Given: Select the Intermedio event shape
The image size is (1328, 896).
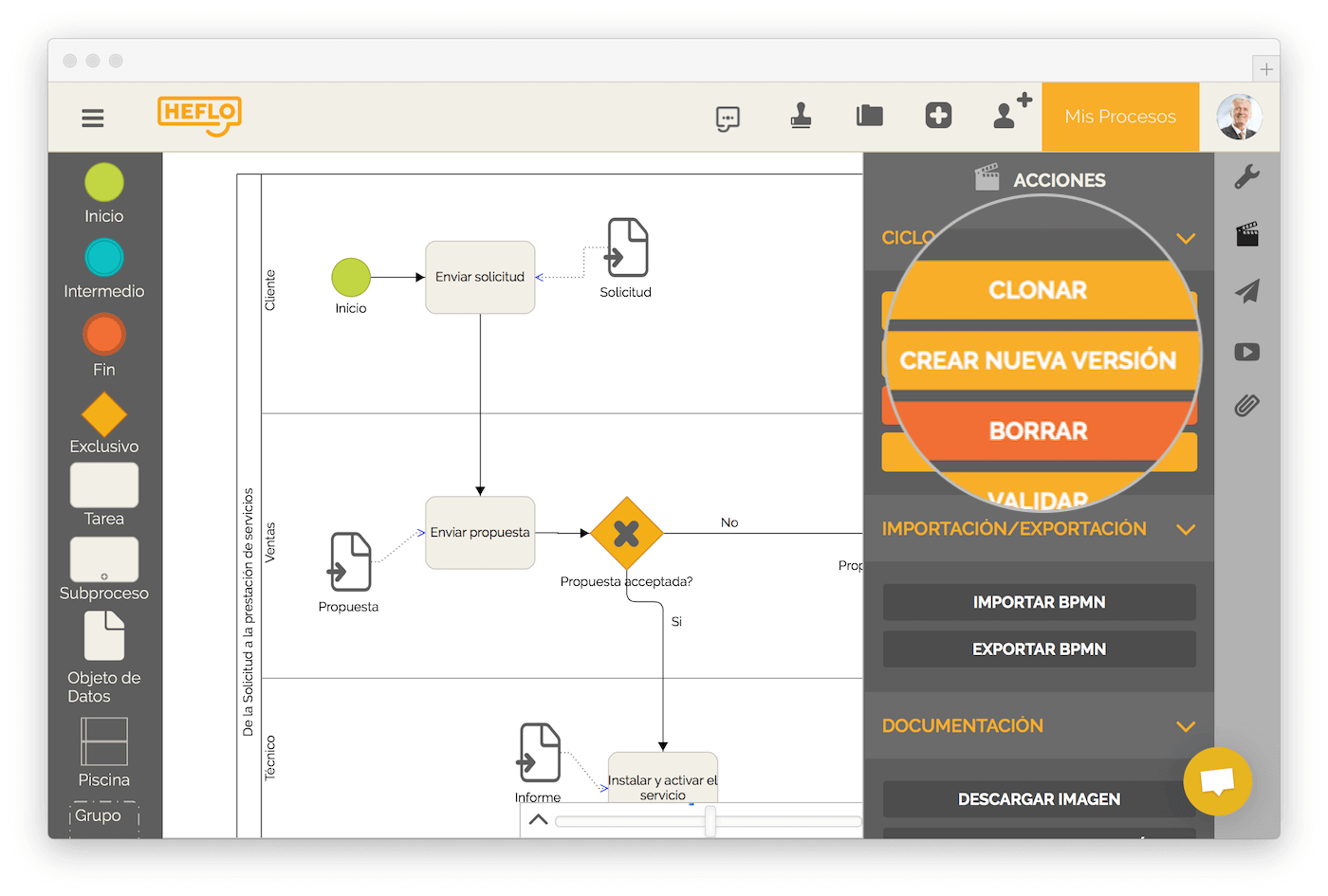Looking at the screenshot, I should click(104, 257).
